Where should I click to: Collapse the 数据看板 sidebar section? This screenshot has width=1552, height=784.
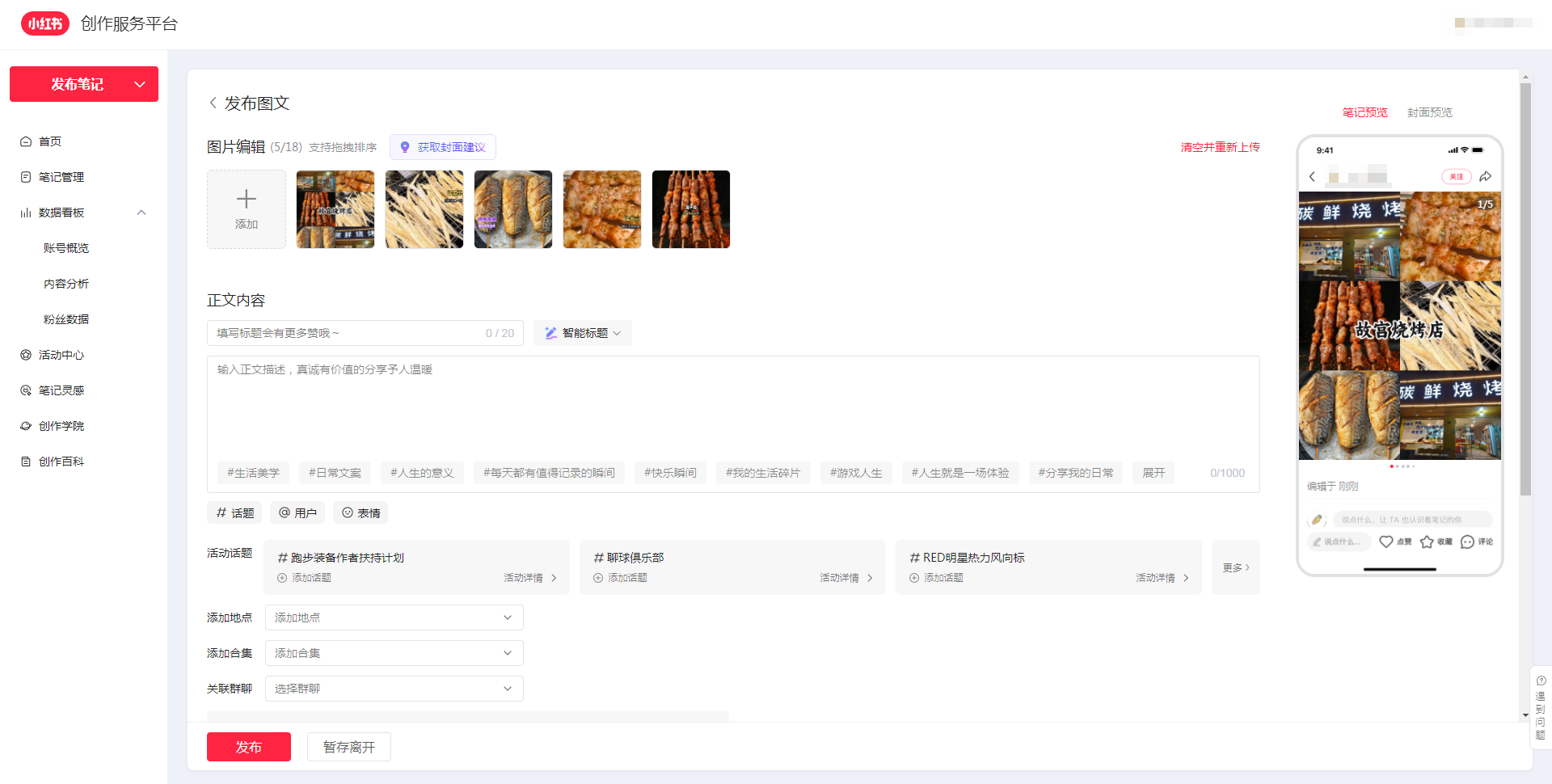141,213
